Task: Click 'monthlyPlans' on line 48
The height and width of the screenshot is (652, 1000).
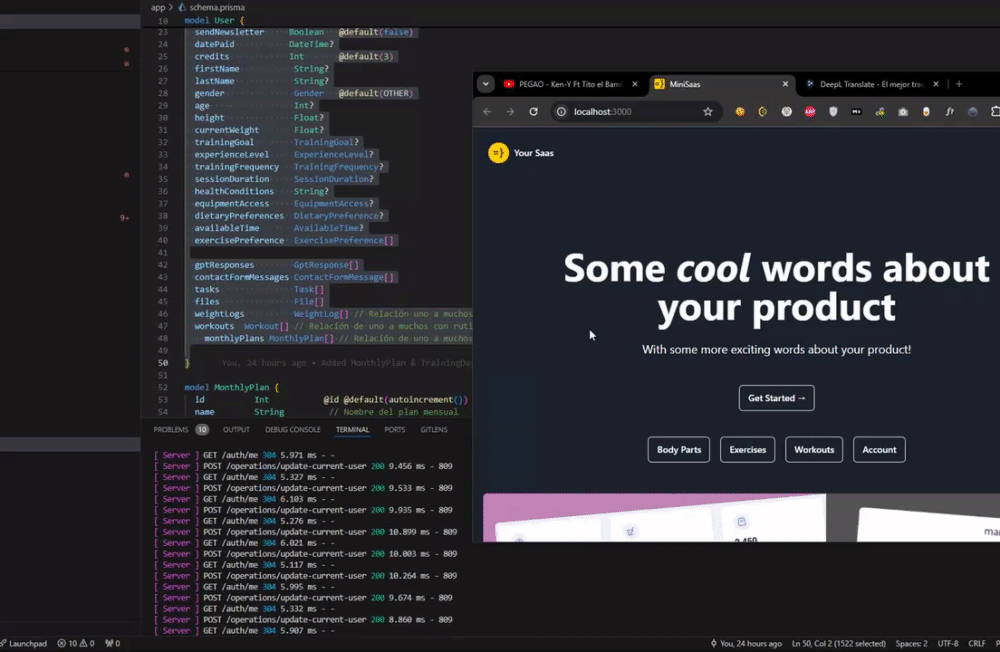Action: click(x=234, y=339)
